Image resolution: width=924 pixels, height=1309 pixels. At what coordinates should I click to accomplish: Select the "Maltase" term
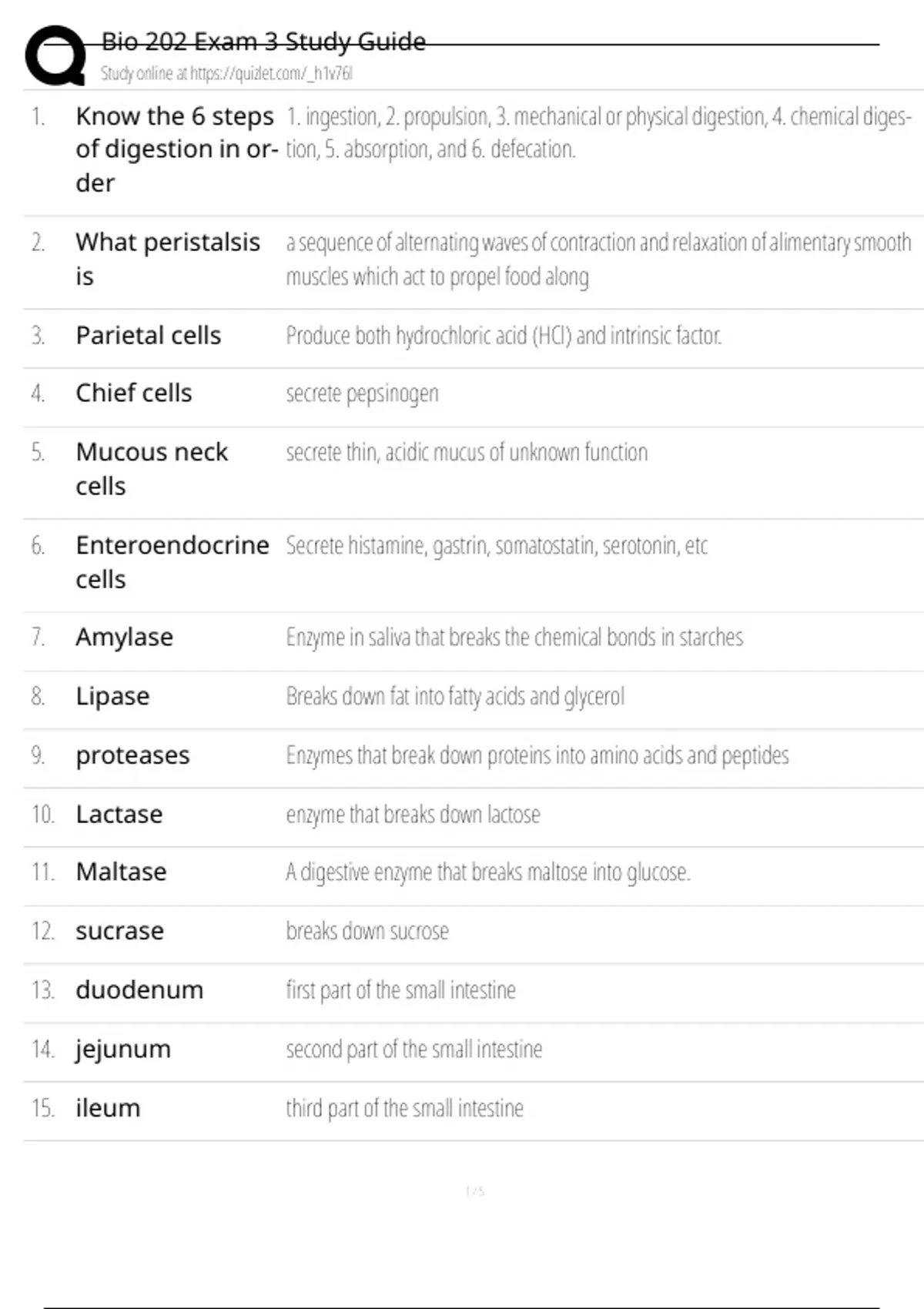tap(121, 872)
